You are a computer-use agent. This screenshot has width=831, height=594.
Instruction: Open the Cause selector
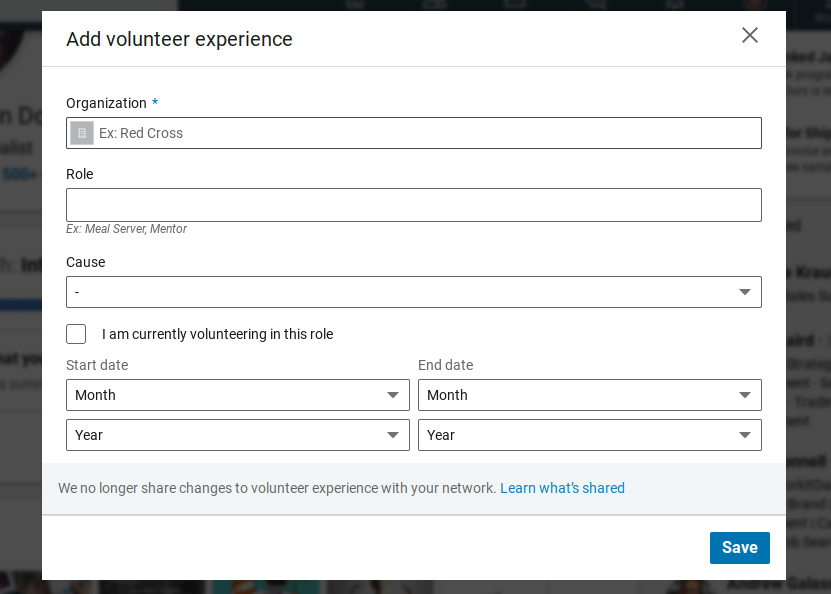[x=413, y=291]
